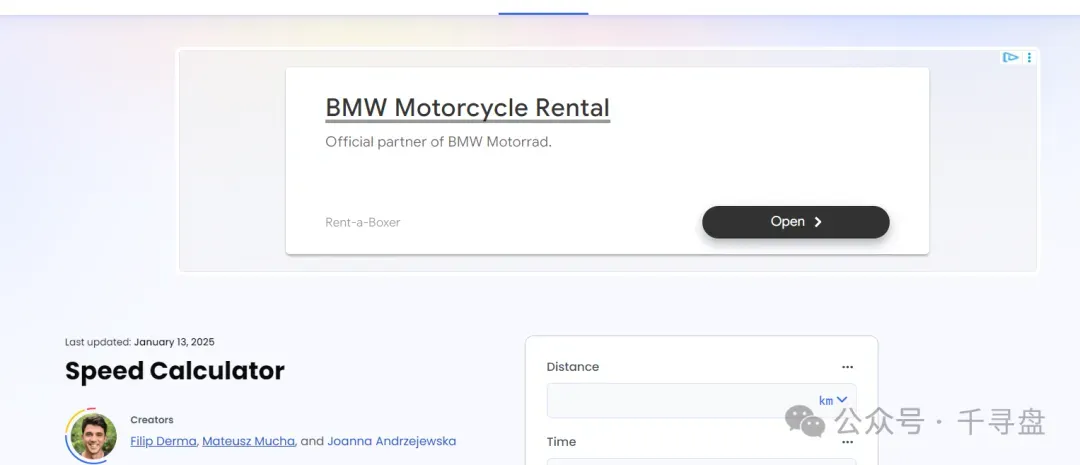Open Filip Derma's creator profile
The width and height of the screenshot is (1080, 465).
163,441
